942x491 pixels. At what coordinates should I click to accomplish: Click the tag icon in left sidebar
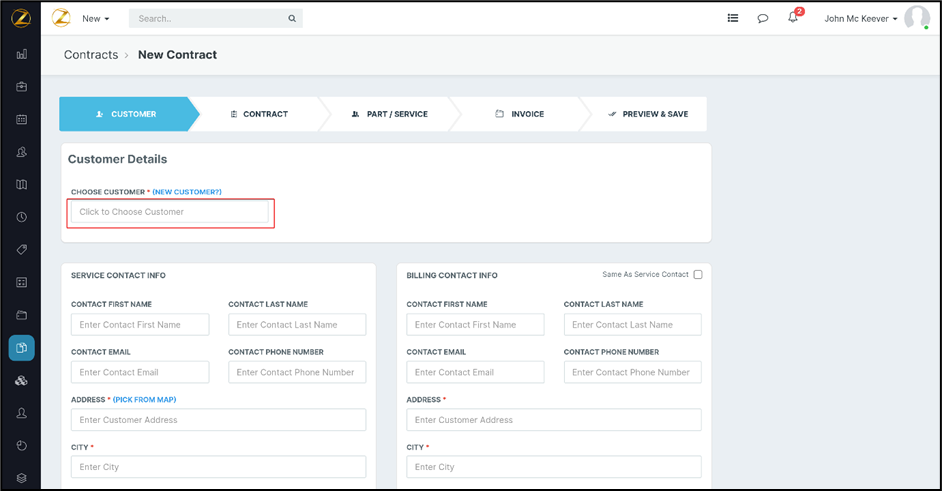(x=21, y=249)
